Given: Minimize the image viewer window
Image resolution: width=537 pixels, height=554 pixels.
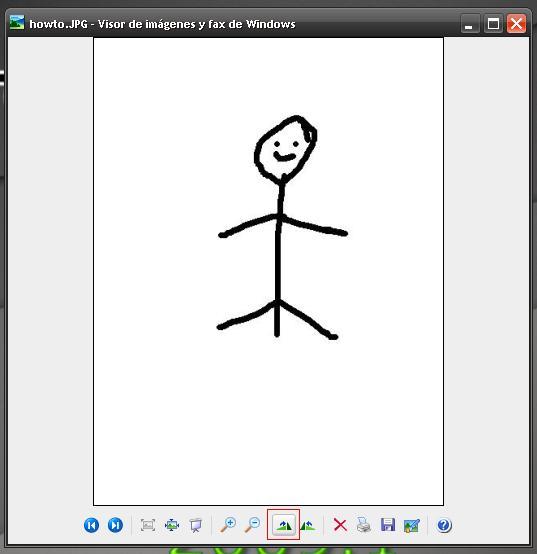Looking at the screenshot, I should pyautogui.click(x=470, y=24).
